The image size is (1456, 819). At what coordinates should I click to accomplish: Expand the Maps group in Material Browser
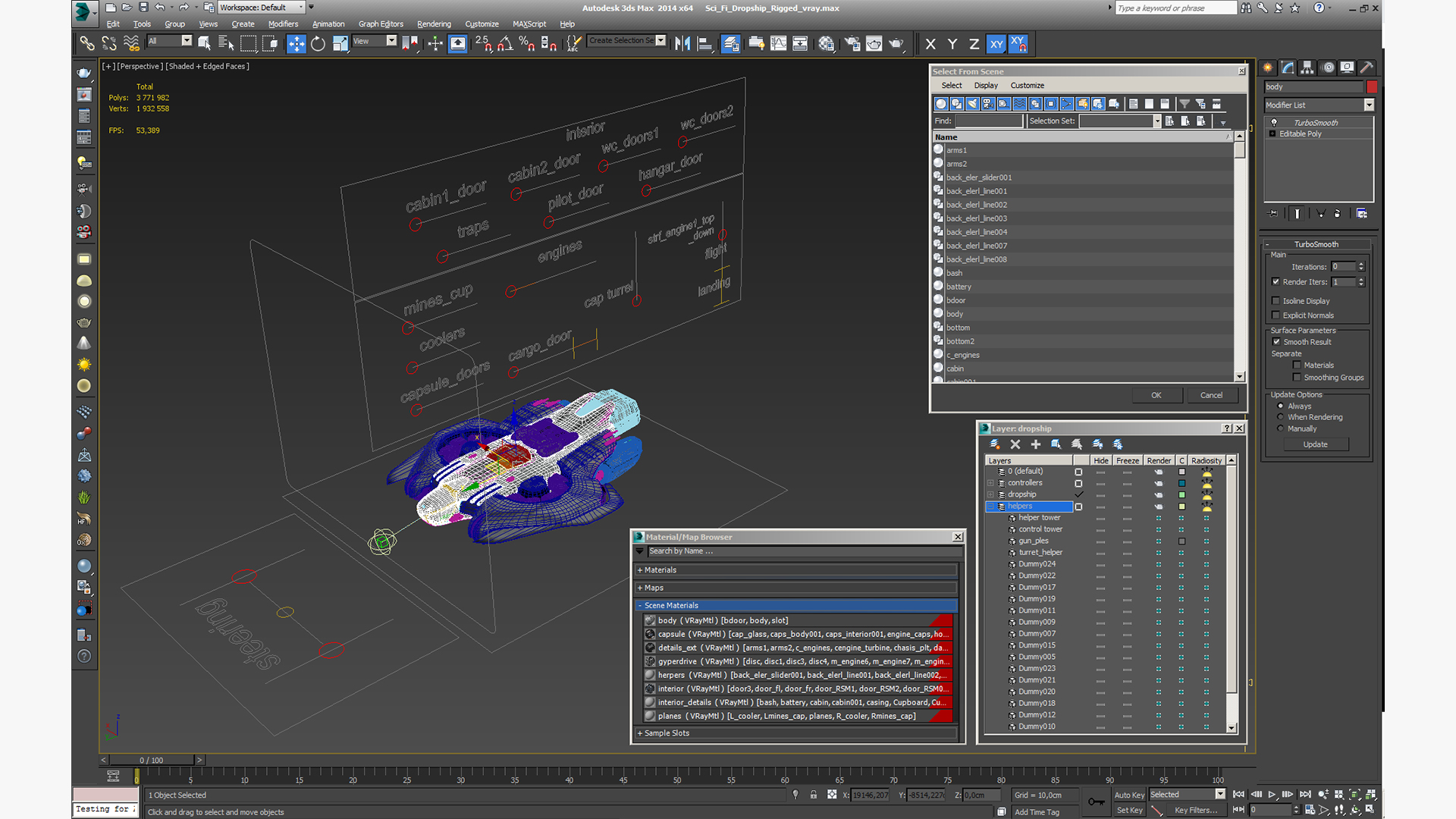pos(640,588)
